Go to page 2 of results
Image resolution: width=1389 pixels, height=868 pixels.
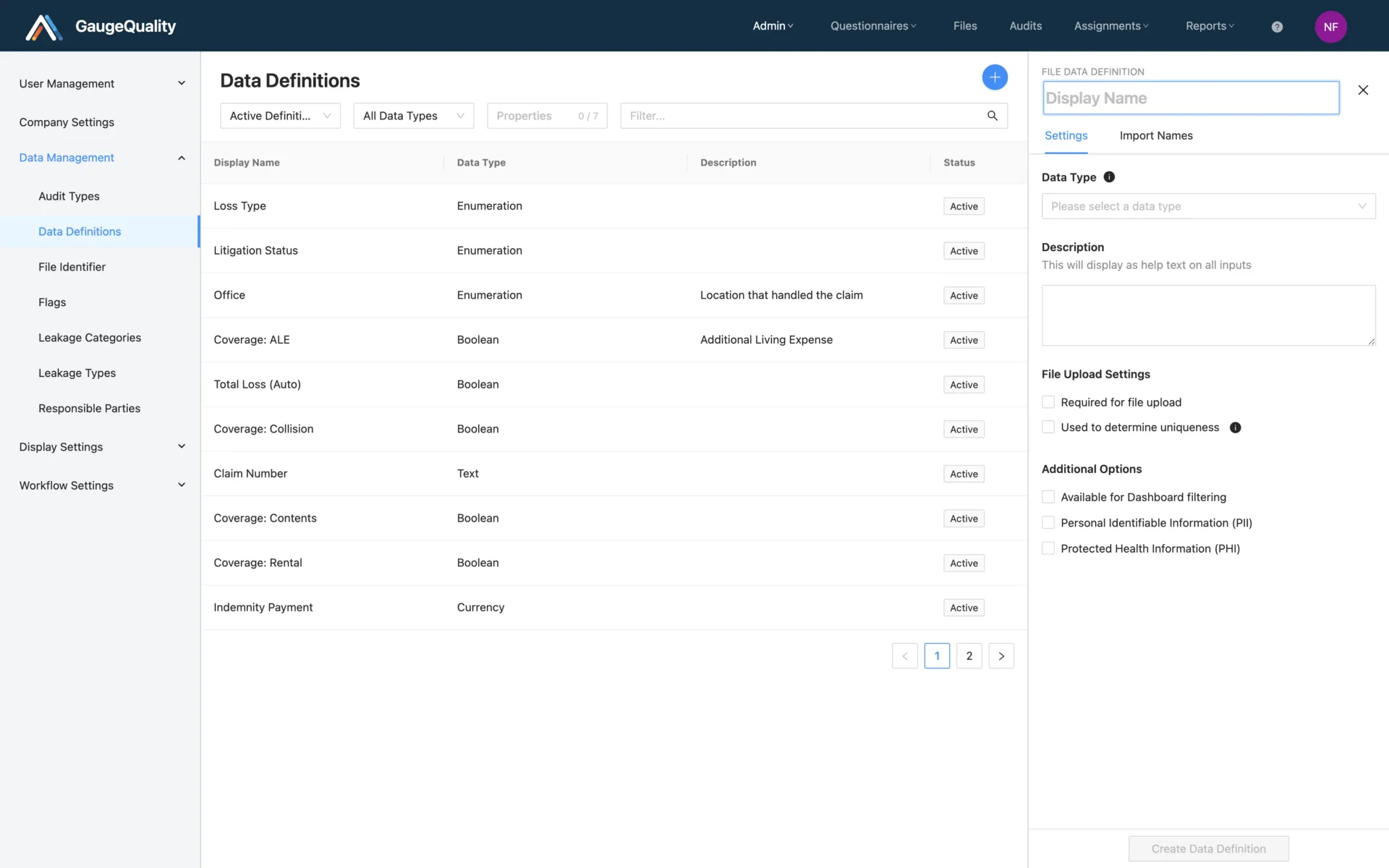coord(969,656)
